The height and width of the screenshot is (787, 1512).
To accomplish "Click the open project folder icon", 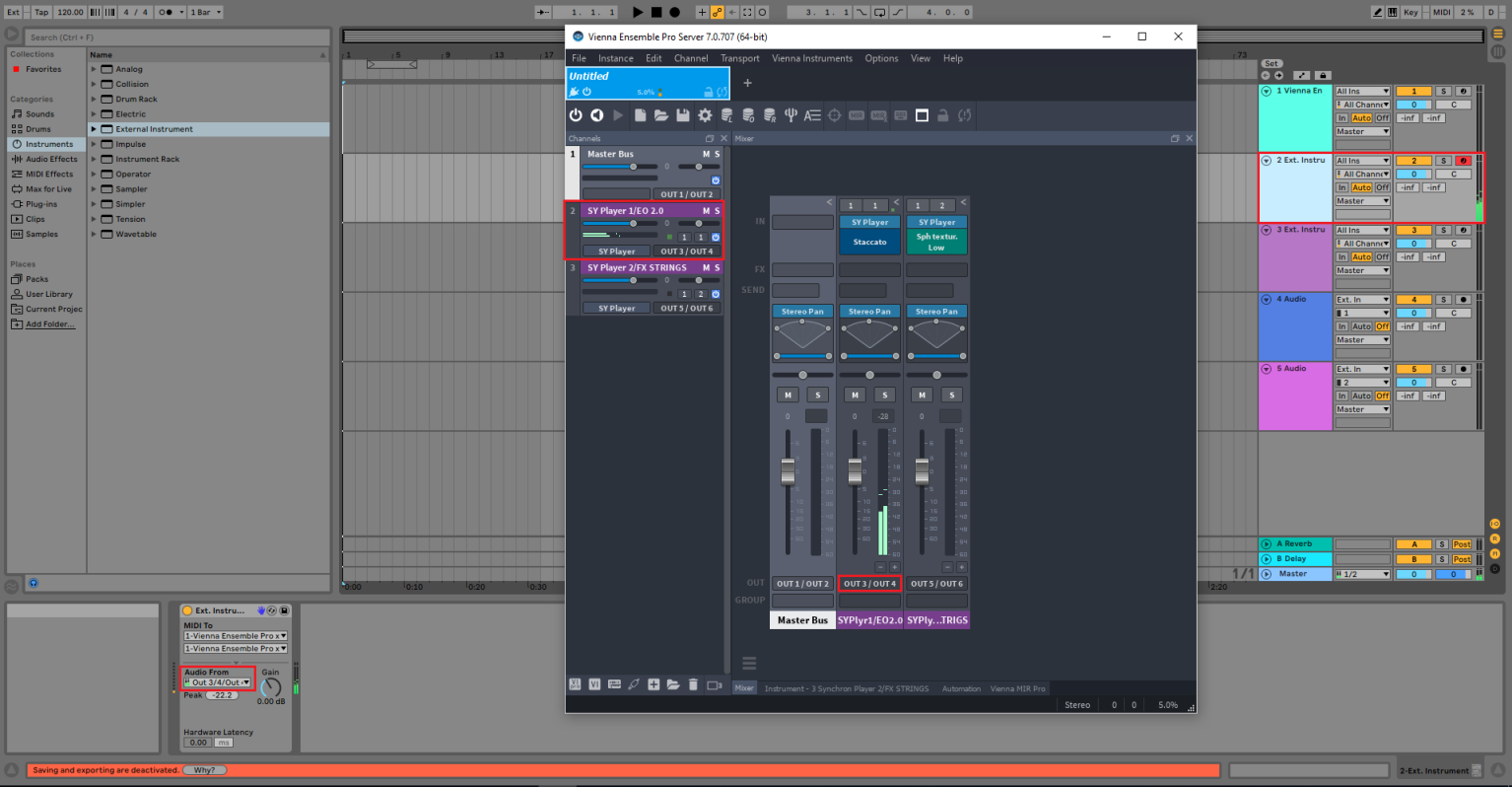I will point(661,115).
